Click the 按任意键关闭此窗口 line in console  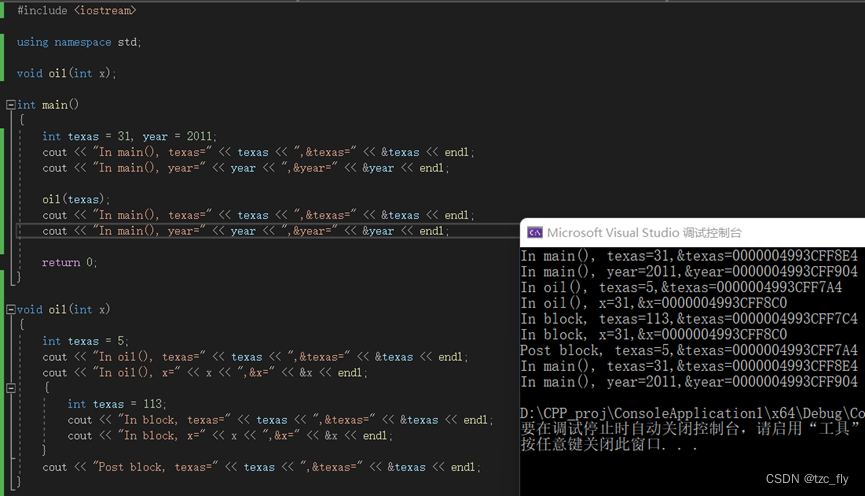pyautogui.click(x=609, y=445)
